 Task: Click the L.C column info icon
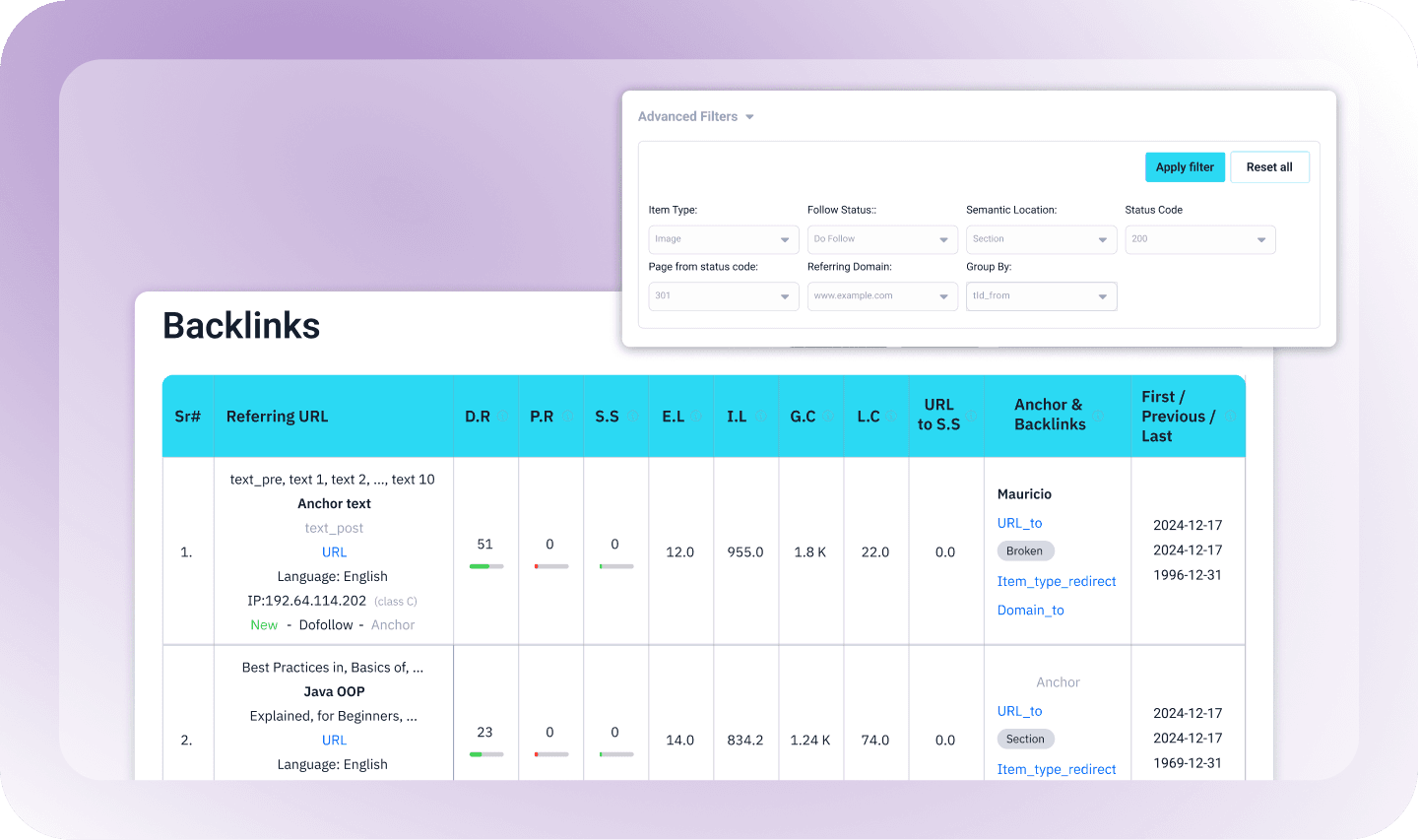click(892, 417)
